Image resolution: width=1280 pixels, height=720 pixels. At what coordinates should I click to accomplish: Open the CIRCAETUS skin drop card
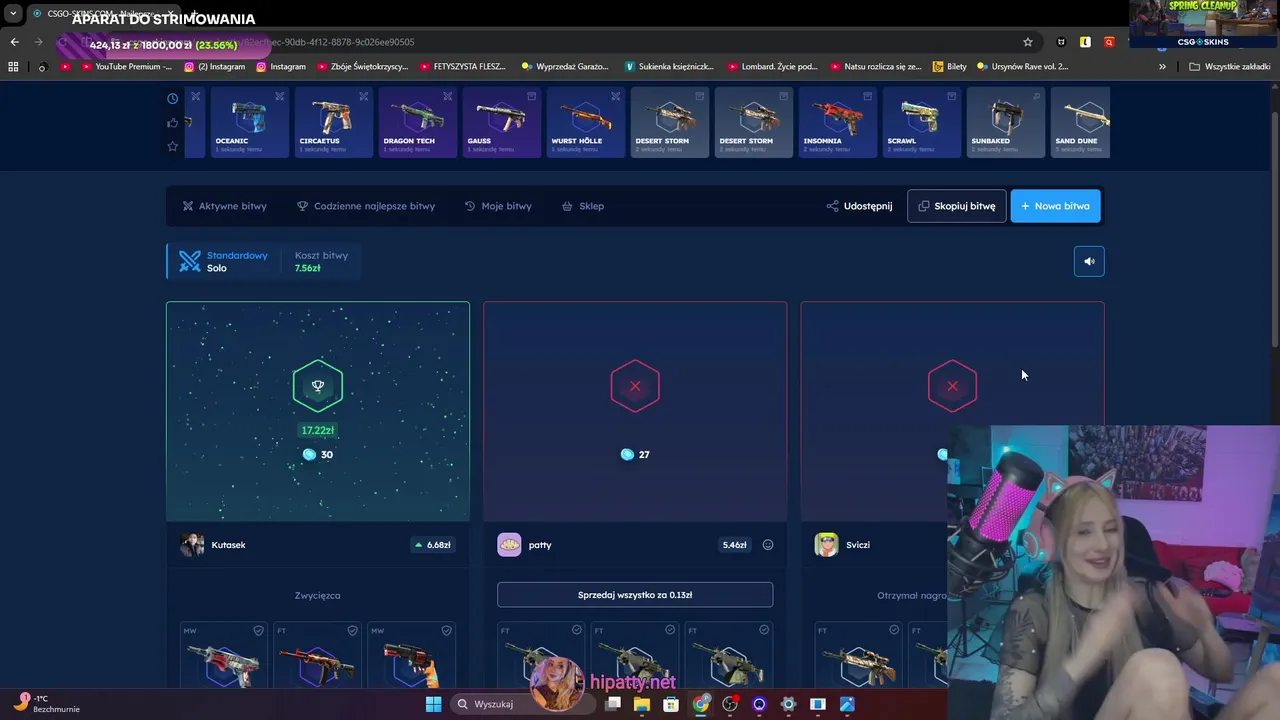coord(332,122)
